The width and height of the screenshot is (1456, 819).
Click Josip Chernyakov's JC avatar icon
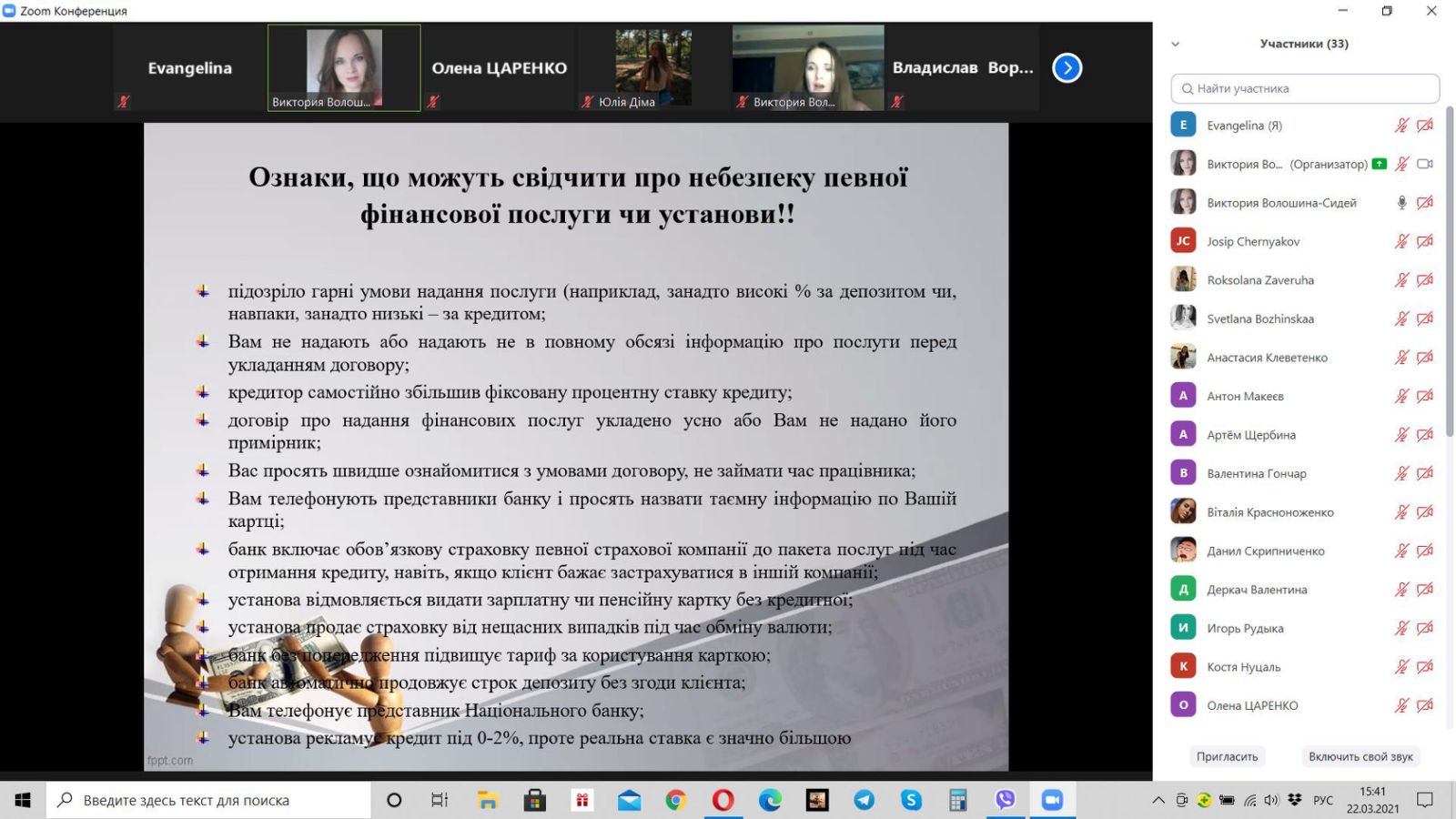(1183, 241)
